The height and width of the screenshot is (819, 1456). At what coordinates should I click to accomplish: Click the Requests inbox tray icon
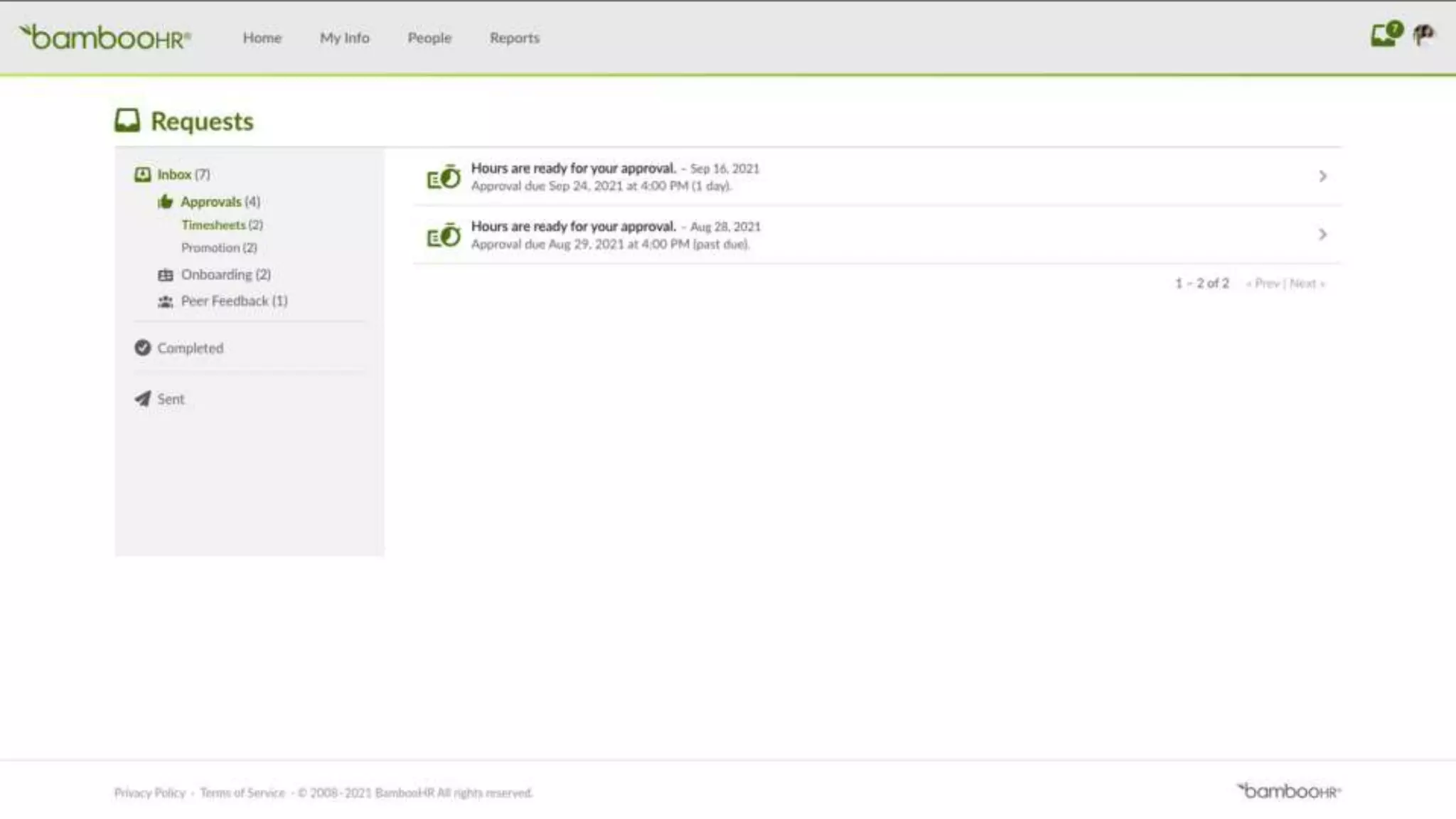pyautogui.click(x=127, y=120)
